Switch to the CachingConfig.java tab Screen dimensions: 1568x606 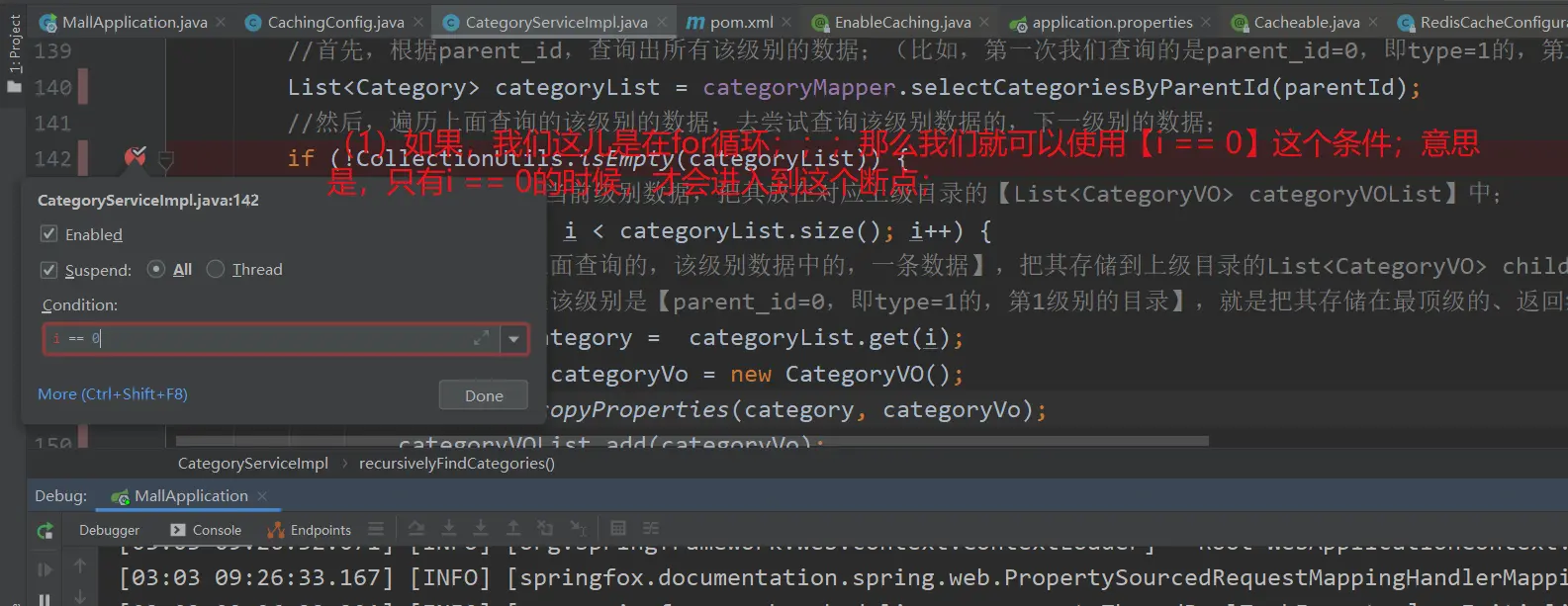pos(336,22)
